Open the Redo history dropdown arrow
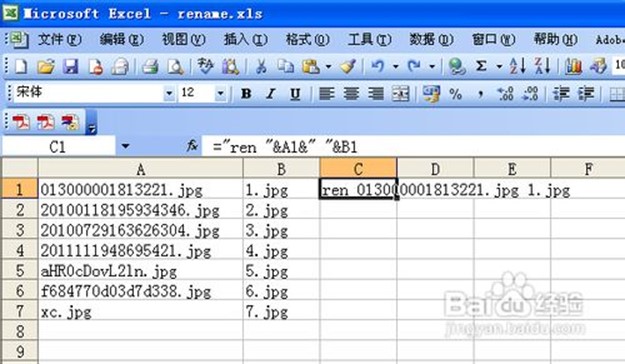The width and height of the screenshot is (625, 364). [x=432, y=66]
